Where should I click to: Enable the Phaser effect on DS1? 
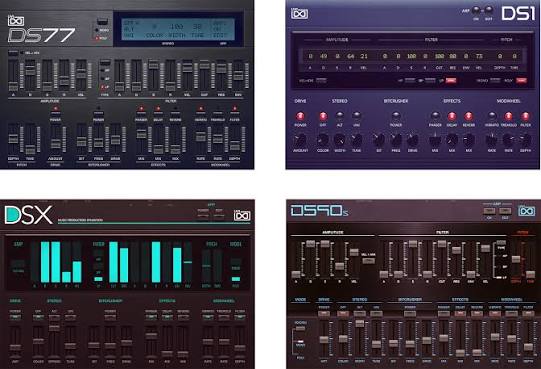[435, 116]
